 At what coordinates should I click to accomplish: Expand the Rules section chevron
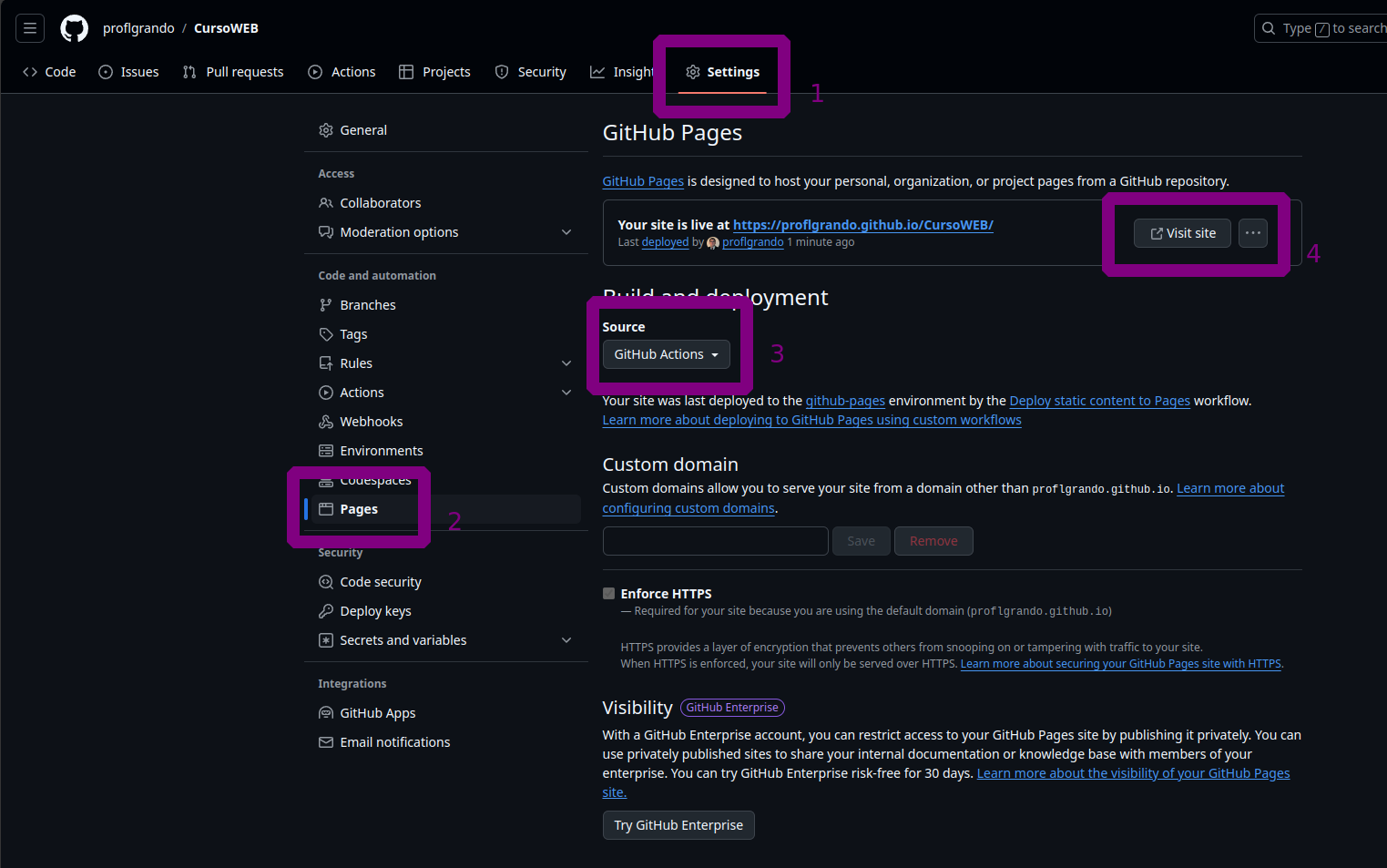pyautogui.click(x=566, y=363)
